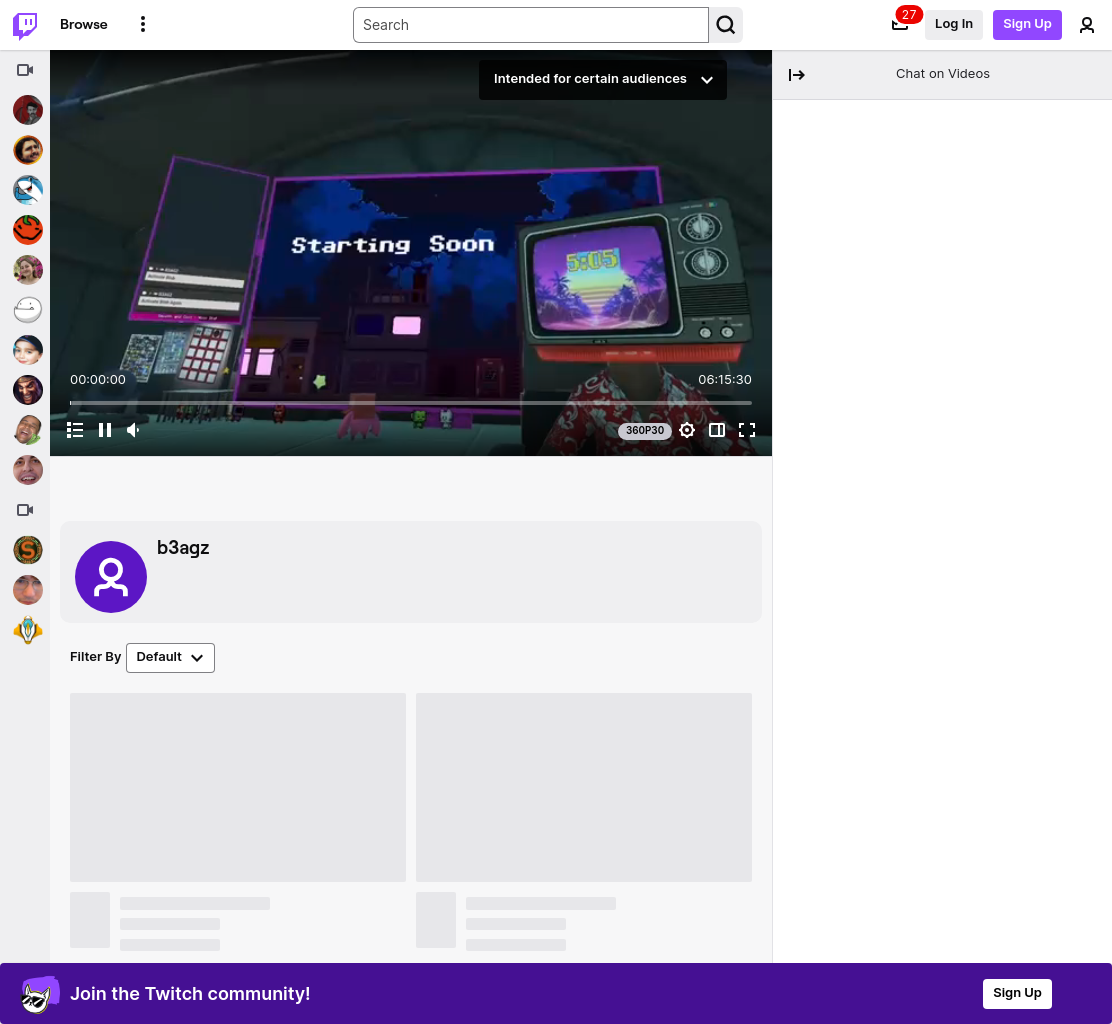The width and height of the screenshot is (1112, 1024).
Task: Open the Browse menu item
Action: 84,24
